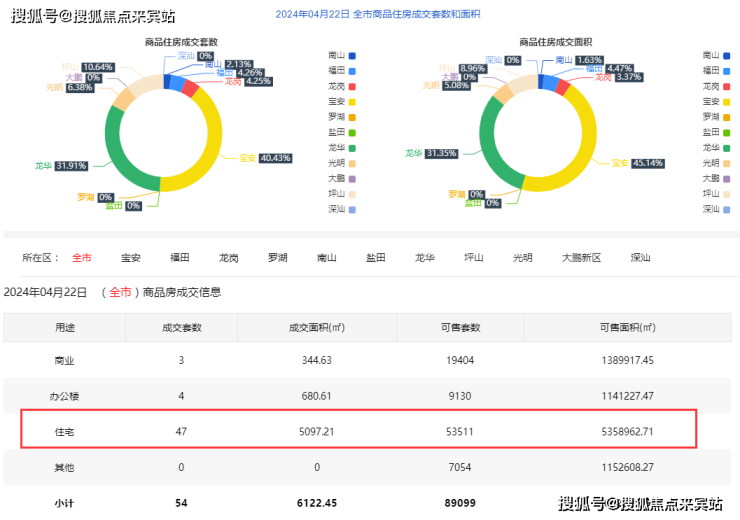
Task: Toggle 福田 legend swatch in 成交面积 chart
Action: click(727, 71)
